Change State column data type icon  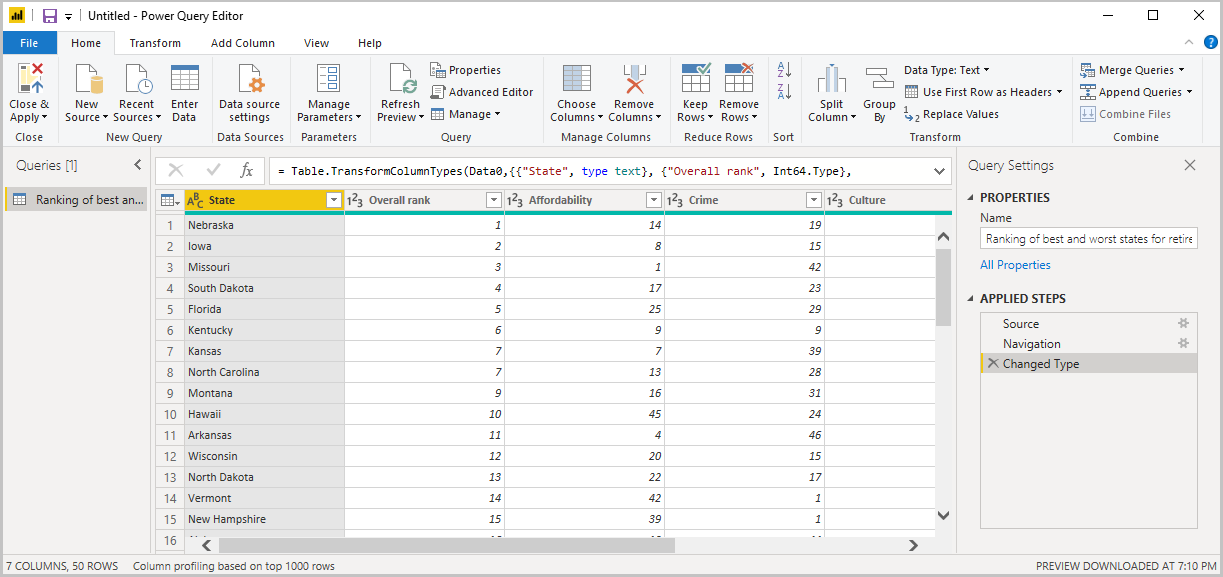195,200
